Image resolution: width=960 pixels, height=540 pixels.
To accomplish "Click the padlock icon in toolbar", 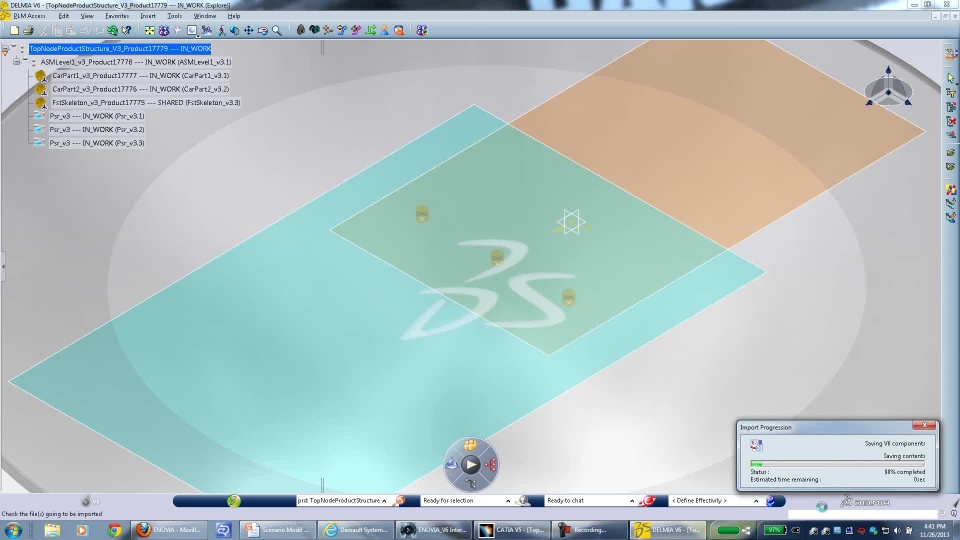I will click(300, 29).
